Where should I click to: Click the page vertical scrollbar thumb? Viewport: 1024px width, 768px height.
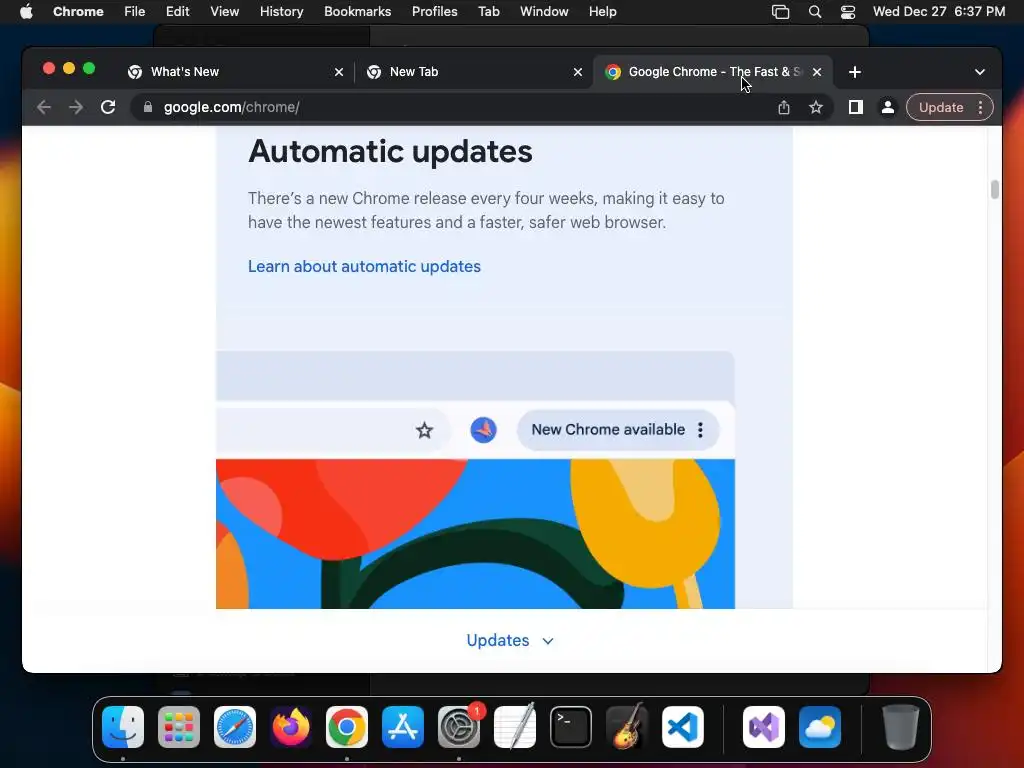tap(995, 189)
